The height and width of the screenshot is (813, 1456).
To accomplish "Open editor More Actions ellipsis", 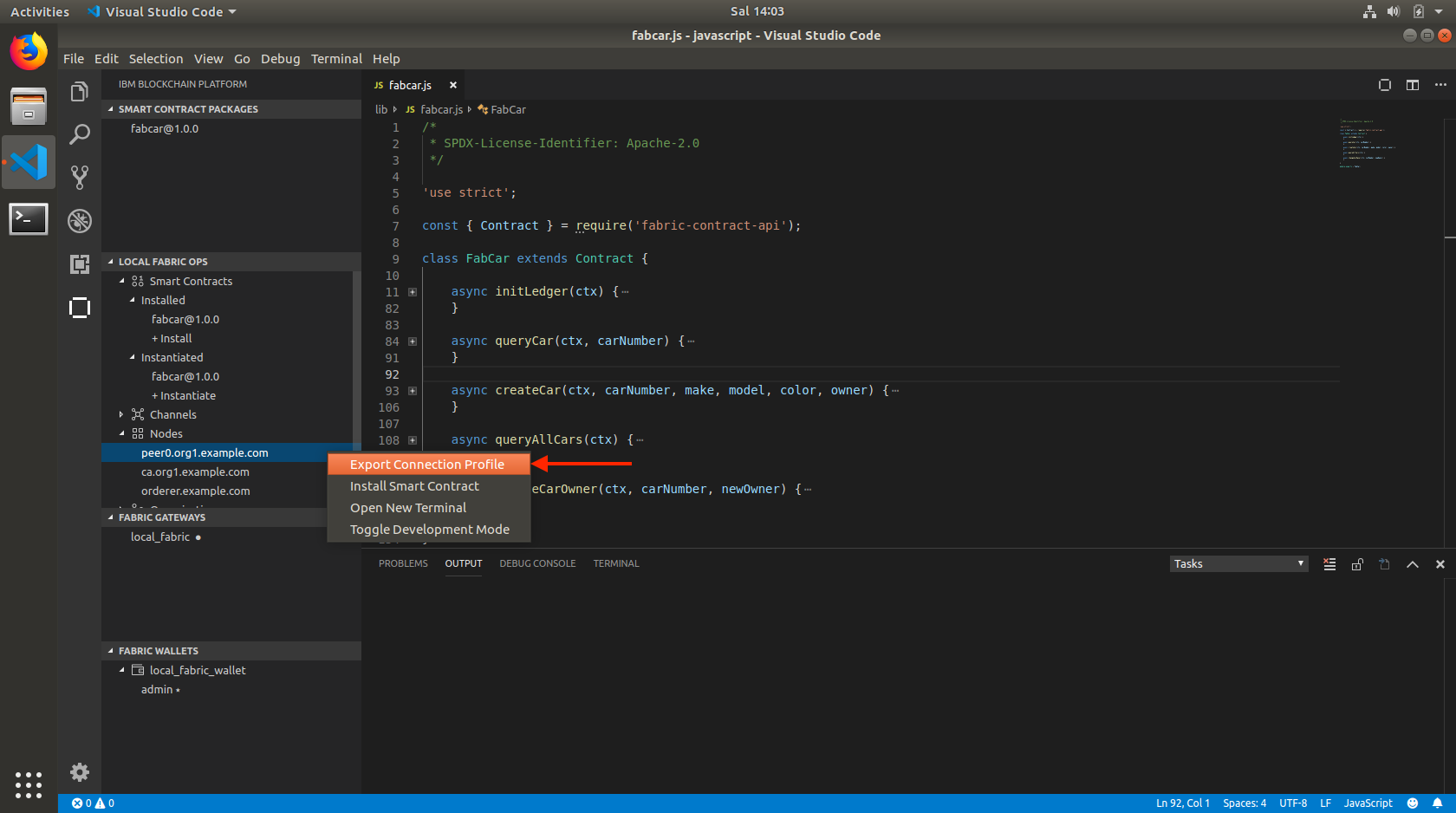I will [1440, 85].
